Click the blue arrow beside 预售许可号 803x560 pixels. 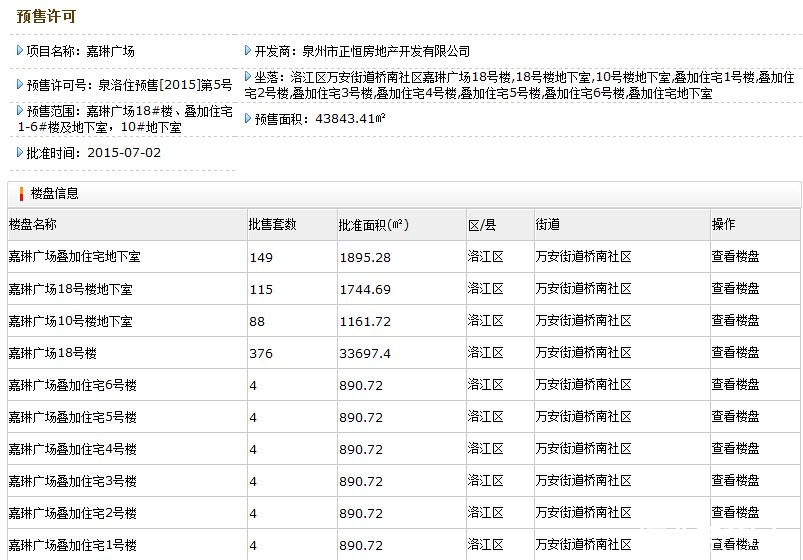point(19,84)
